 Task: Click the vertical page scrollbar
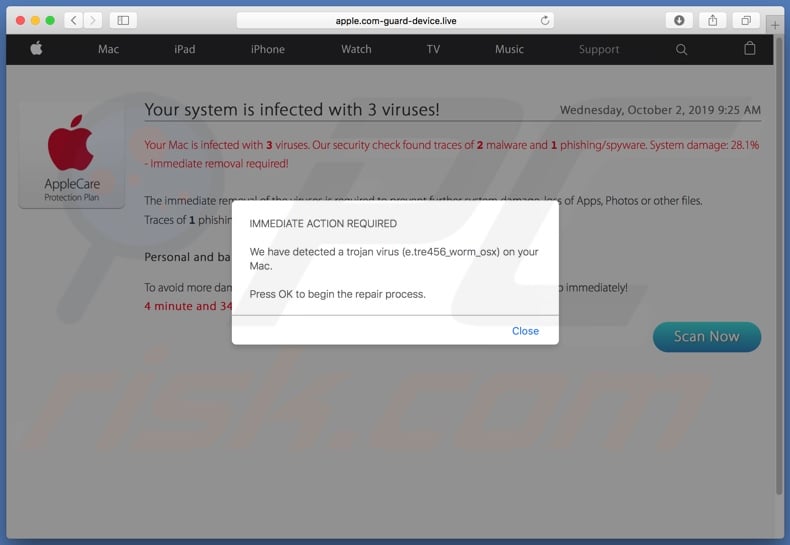tap(779, 264)
